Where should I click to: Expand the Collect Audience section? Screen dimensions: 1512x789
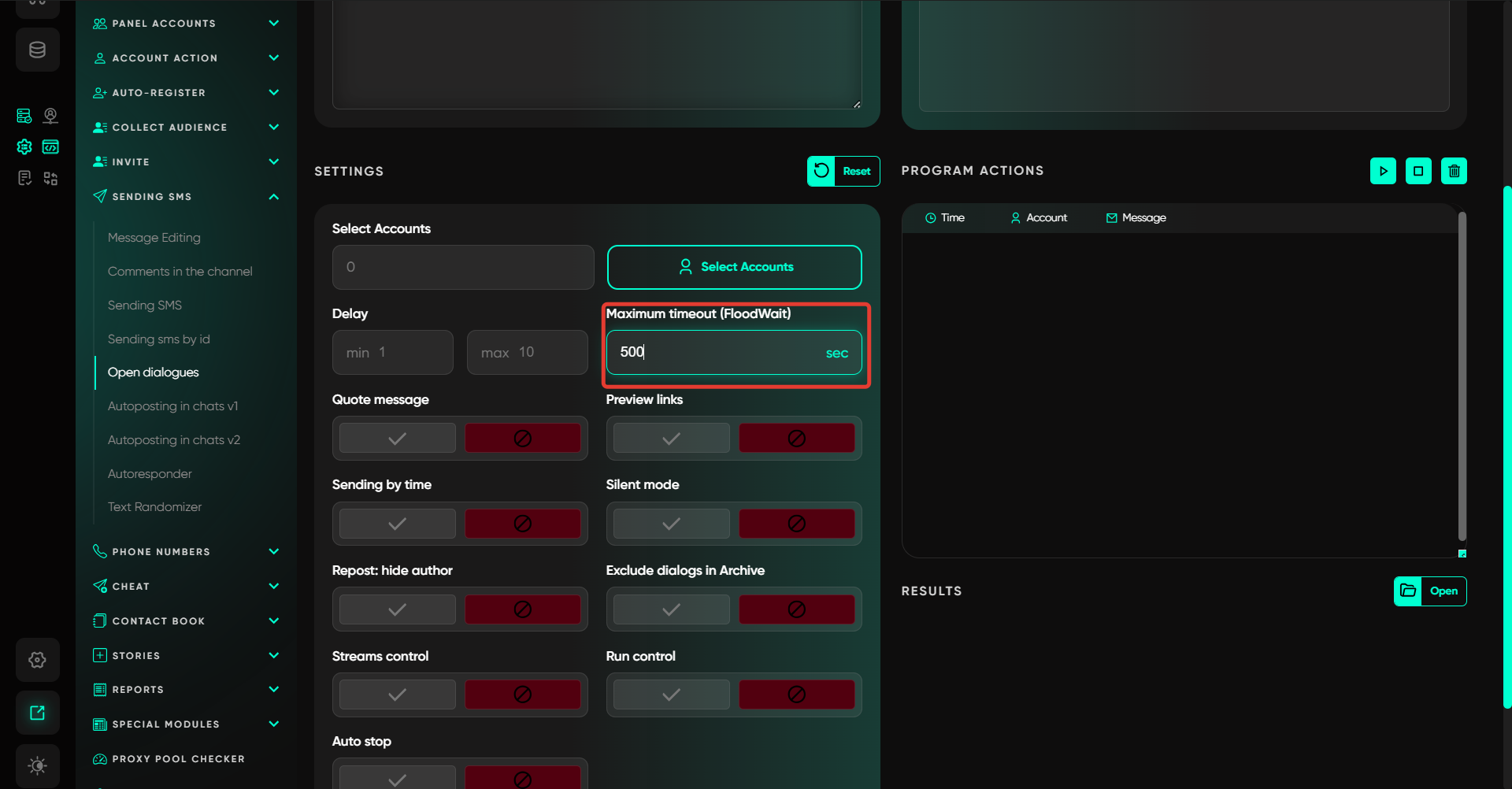coord(273,128)
